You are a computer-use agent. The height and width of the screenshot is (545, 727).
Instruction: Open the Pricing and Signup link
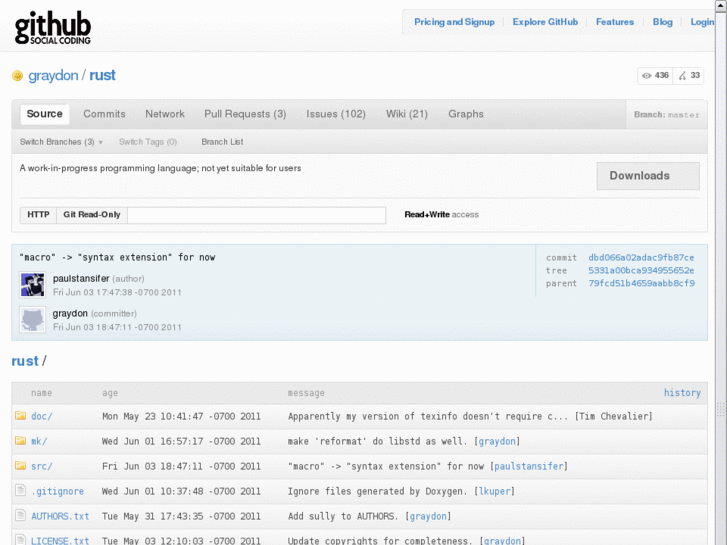coord(454,22)
